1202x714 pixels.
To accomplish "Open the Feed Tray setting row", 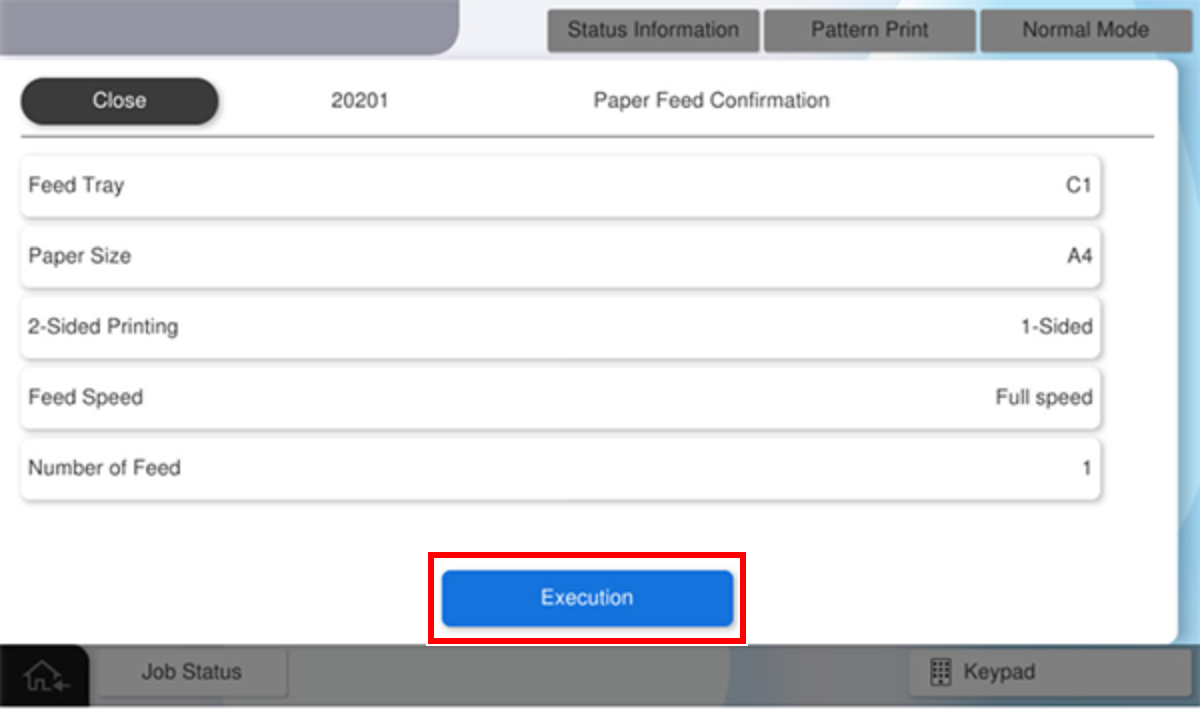I will (560, 186).
